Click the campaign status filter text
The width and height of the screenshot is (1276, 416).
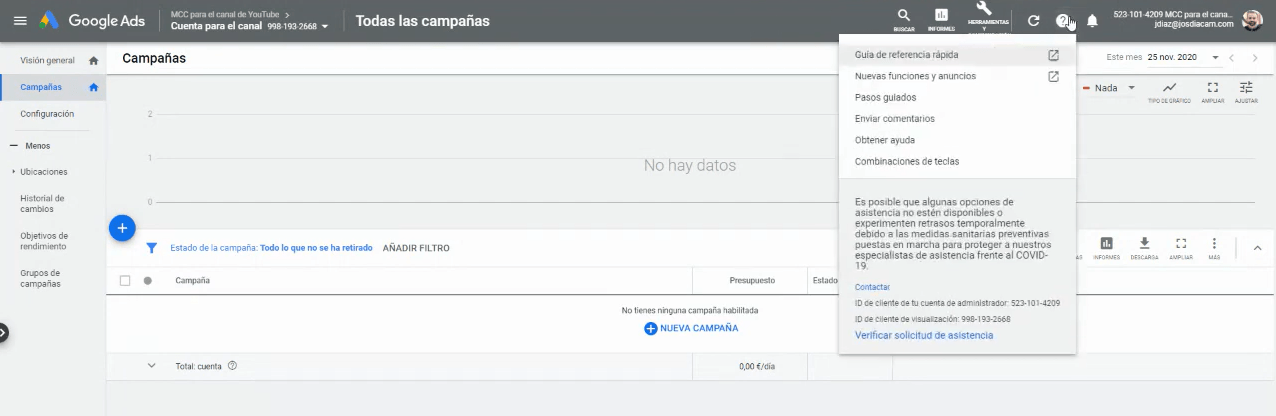272,248
